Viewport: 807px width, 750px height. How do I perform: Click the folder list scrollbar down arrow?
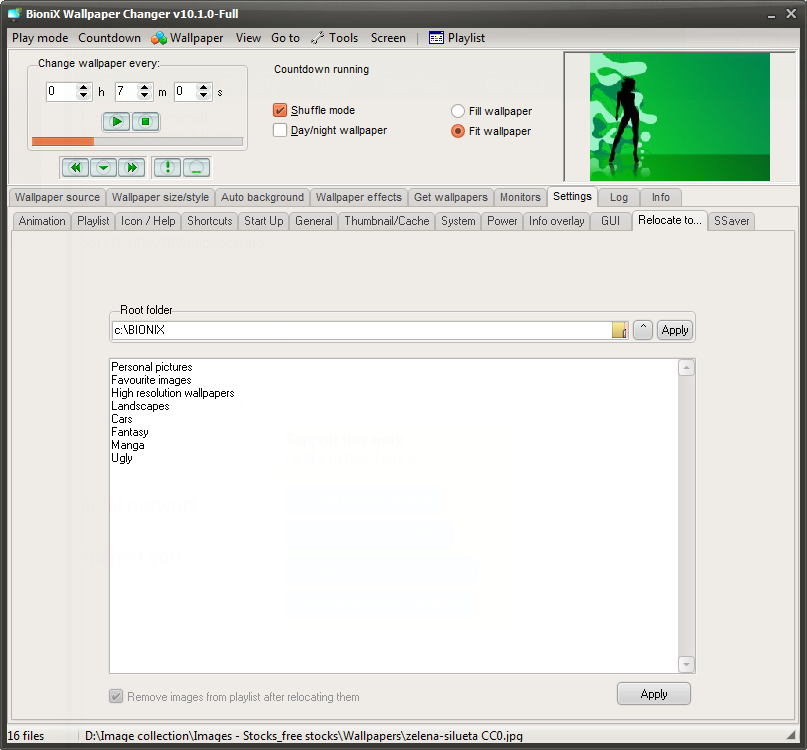686,664
